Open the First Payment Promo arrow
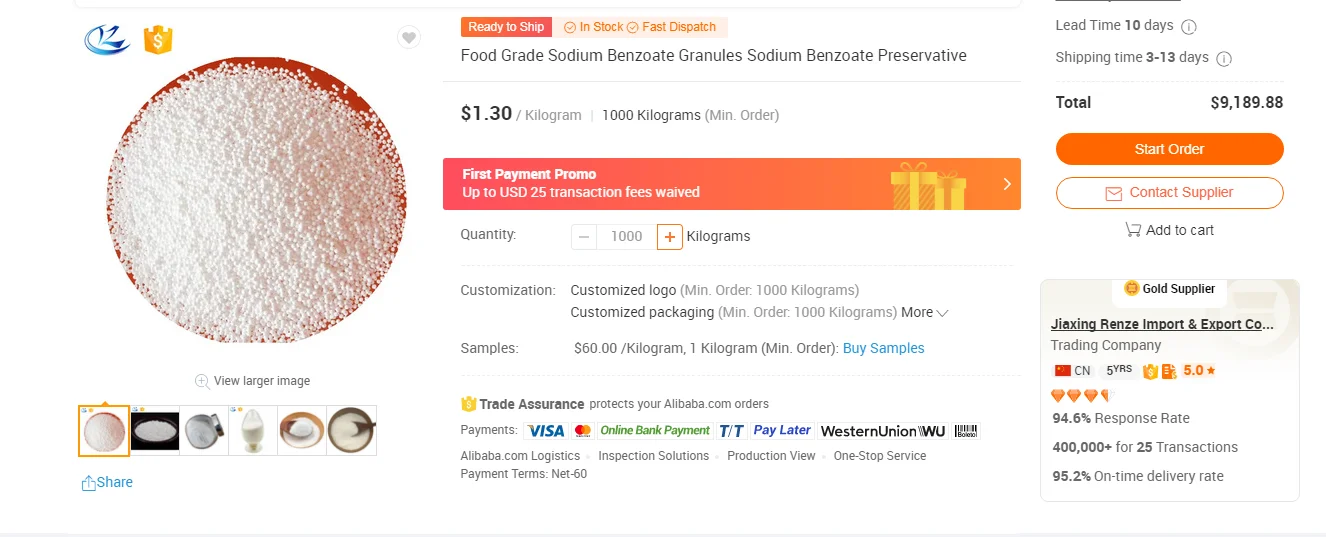 point(1007,184)
